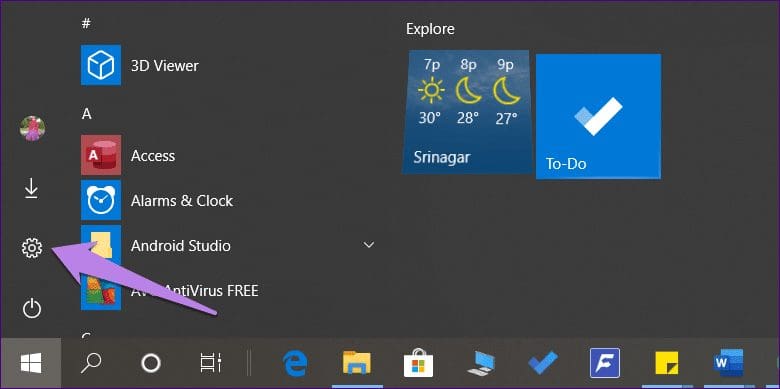Viewport: 780px width, 389px height.
Task: Open the Downloads folder icon in sidebar
Action: pyautogui.click(x=32, y=189)
